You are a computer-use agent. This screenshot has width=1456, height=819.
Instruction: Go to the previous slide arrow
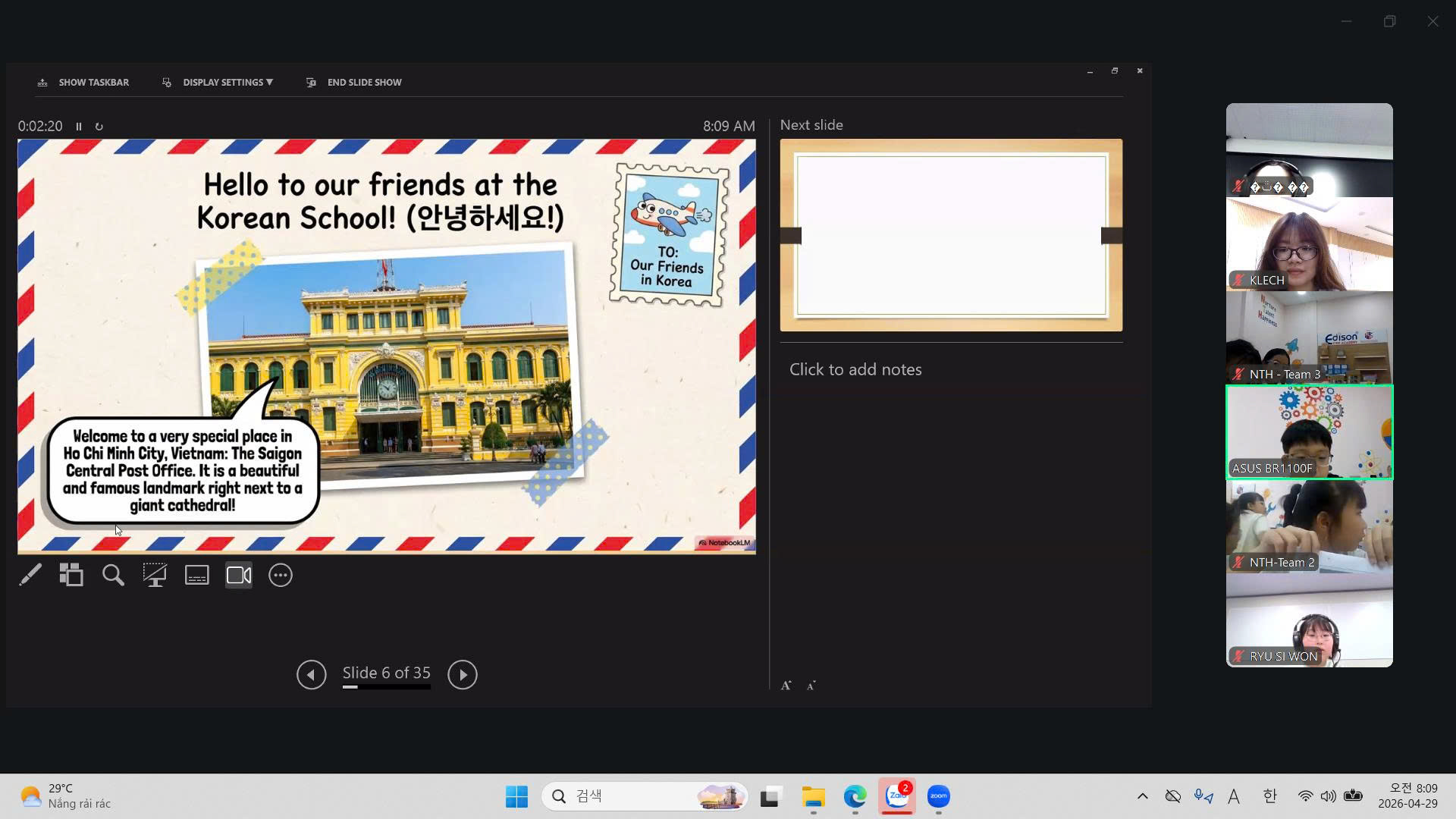[311, 675]
